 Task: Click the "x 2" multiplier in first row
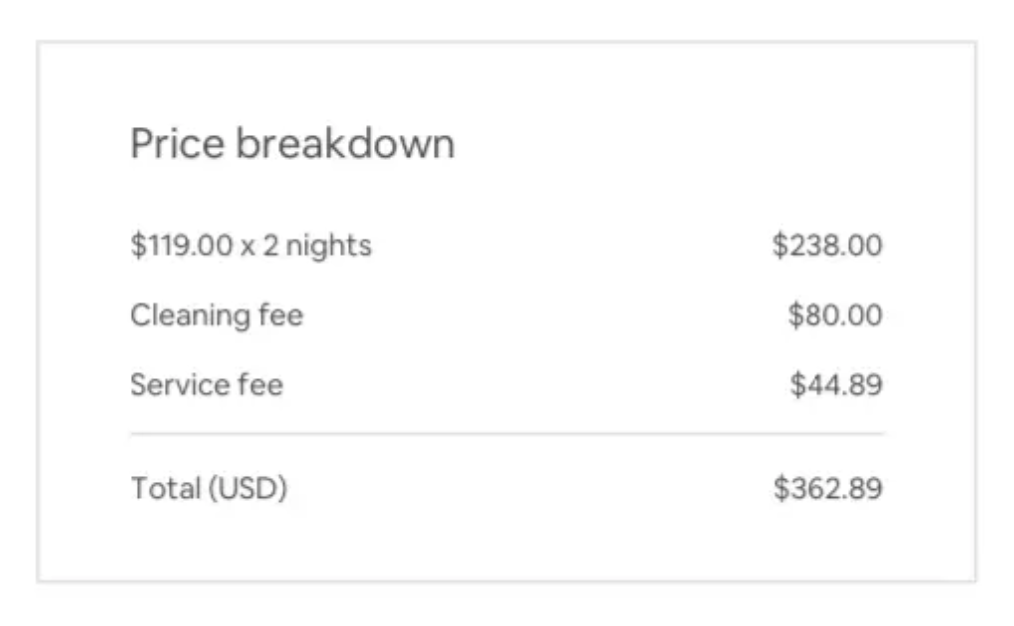click(x=259, y=246)
